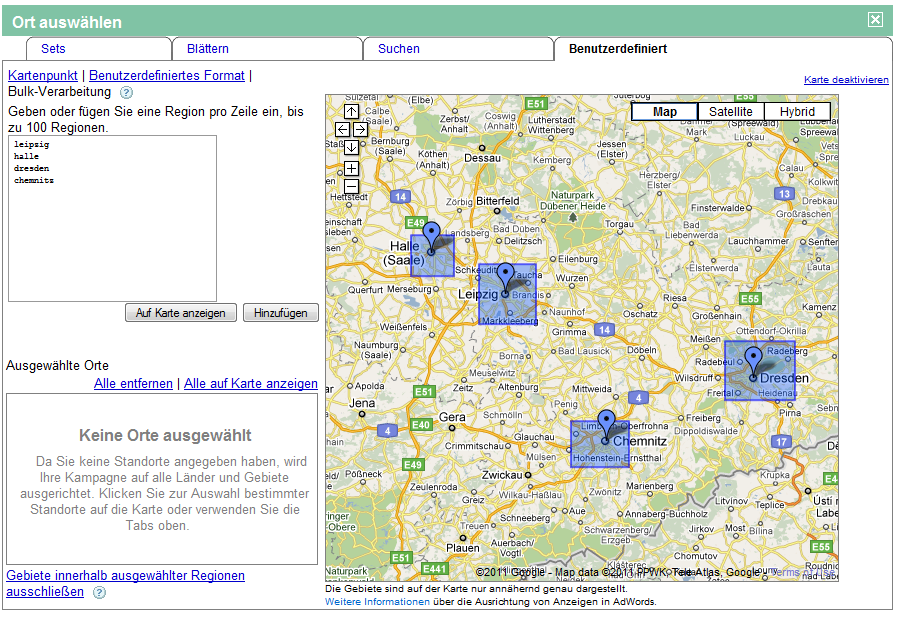Open Benutzerdefiniertes Format link
Image resolution: width=897 pixels, height=621 pixels.
[x=166, y=75]
